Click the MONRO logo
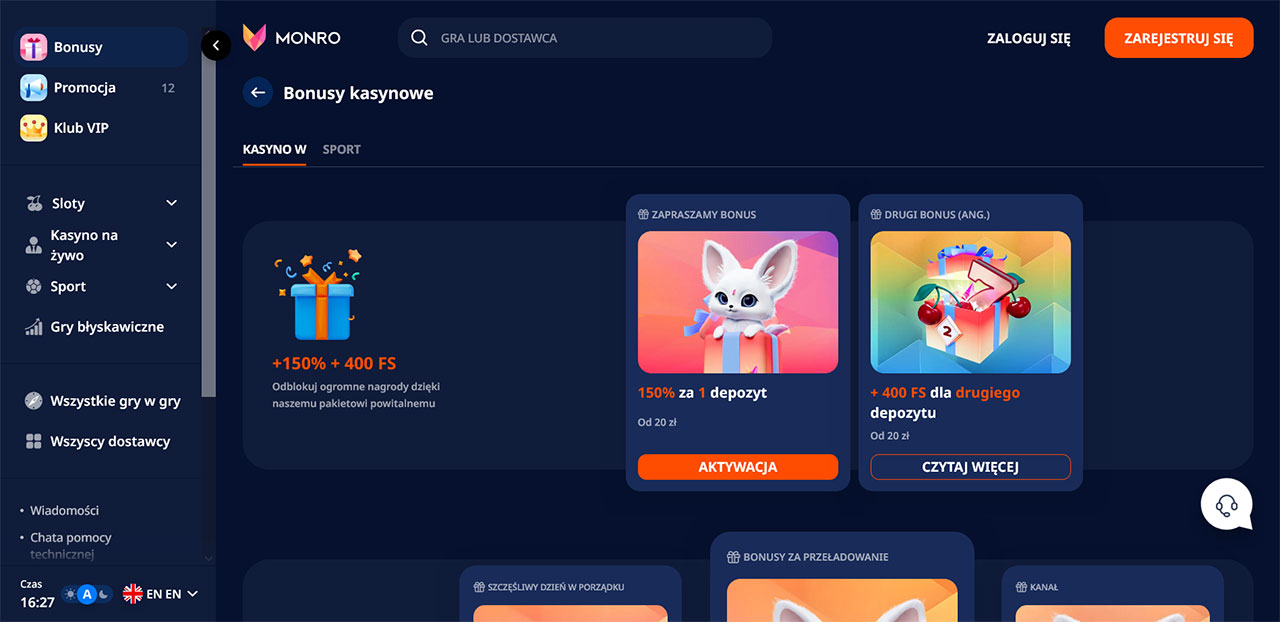1280x622 pixels. (292, 38)
